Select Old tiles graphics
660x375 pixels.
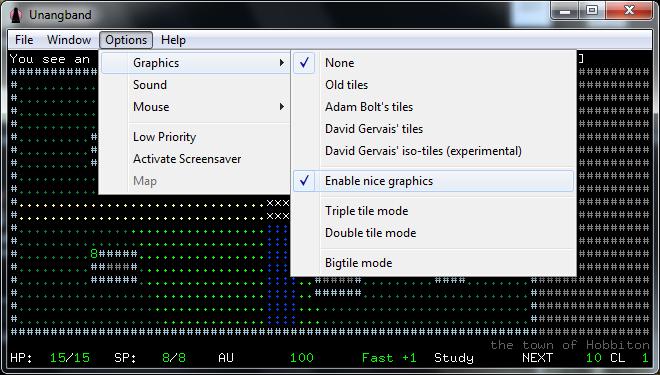tap(434, 85)
